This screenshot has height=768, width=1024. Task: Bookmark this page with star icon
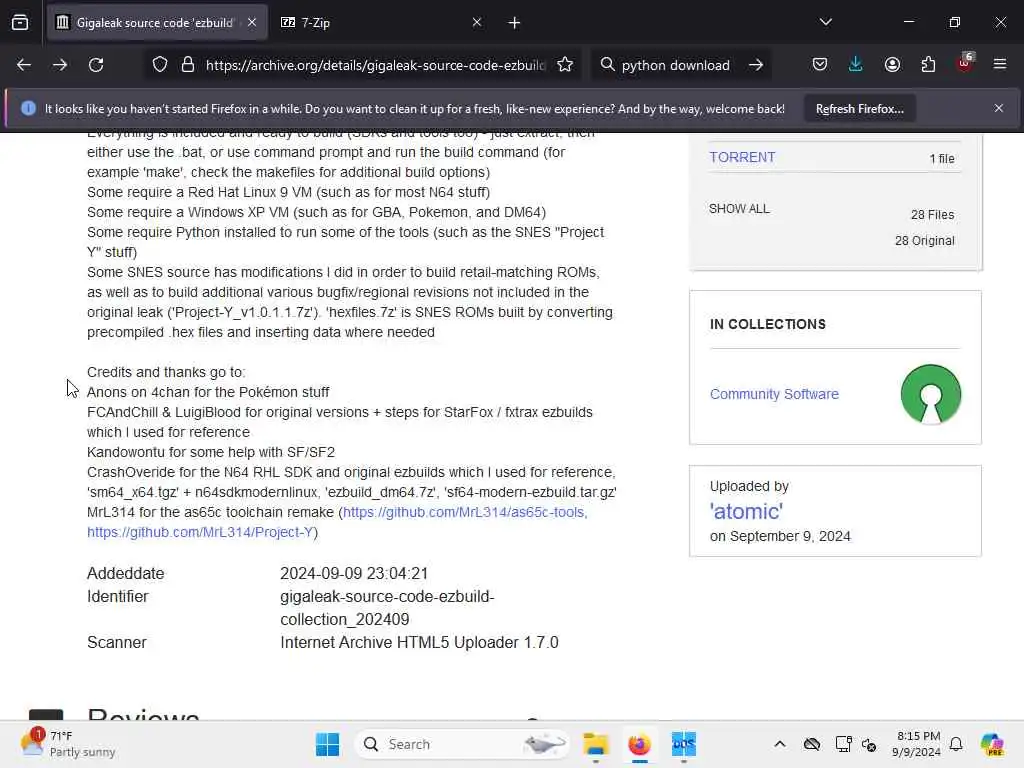565,65
